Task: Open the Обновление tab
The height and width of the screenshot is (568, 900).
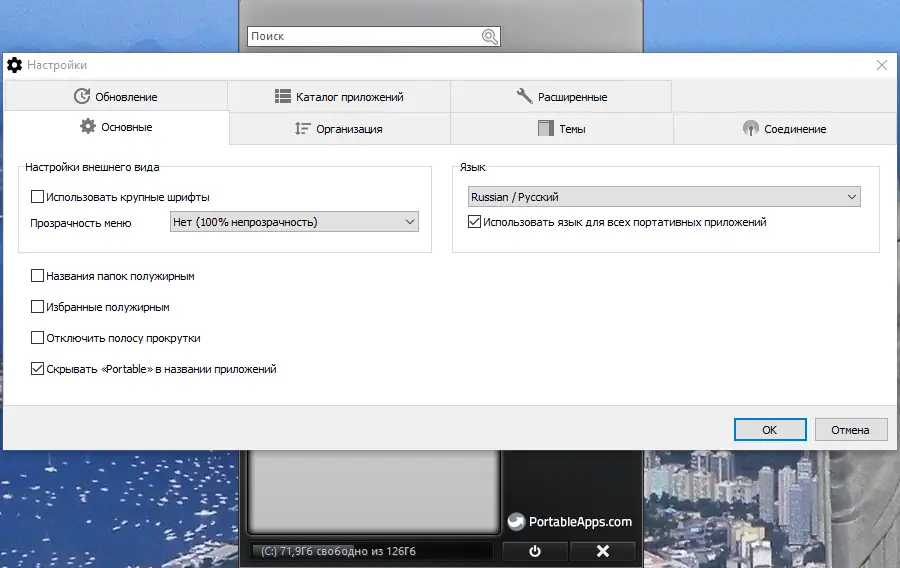Action: coord(116,96)
